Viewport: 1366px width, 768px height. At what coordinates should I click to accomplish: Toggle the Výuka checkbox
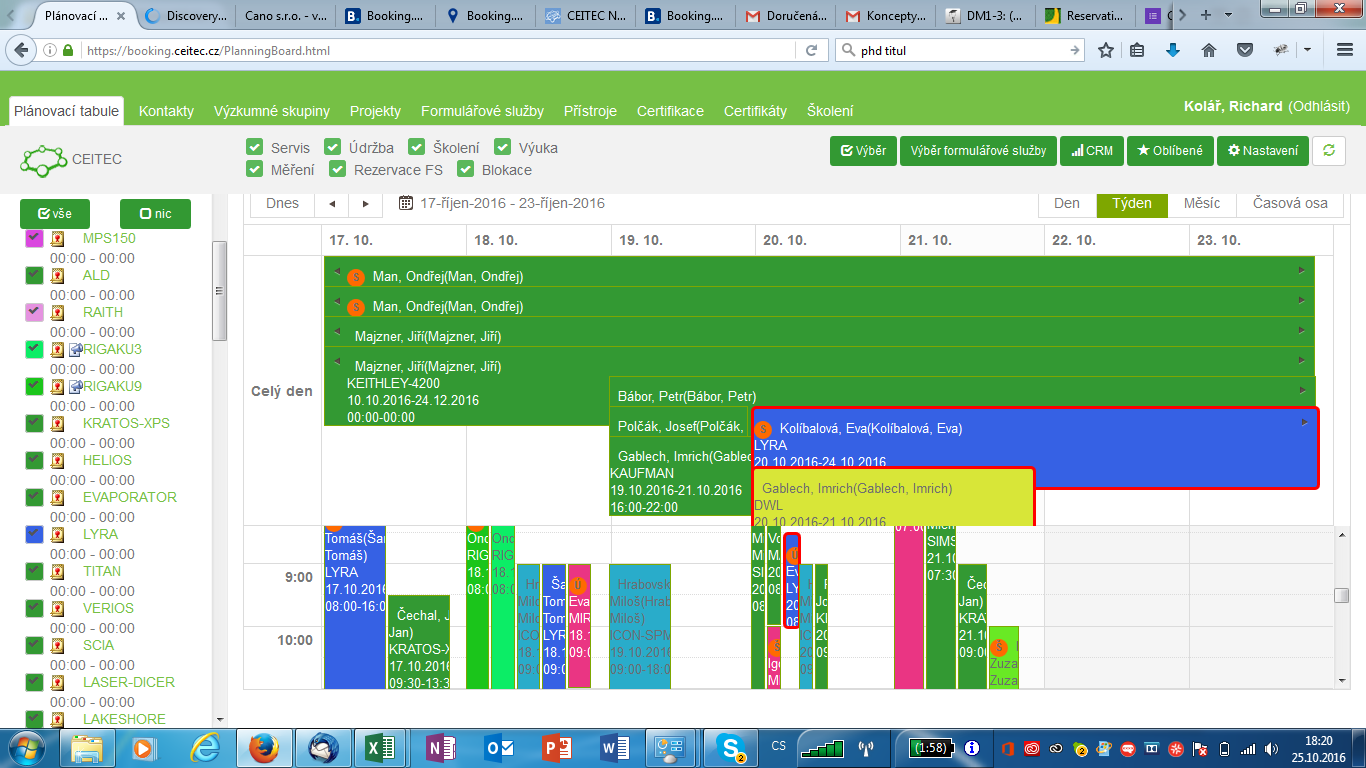pos(502,147)
